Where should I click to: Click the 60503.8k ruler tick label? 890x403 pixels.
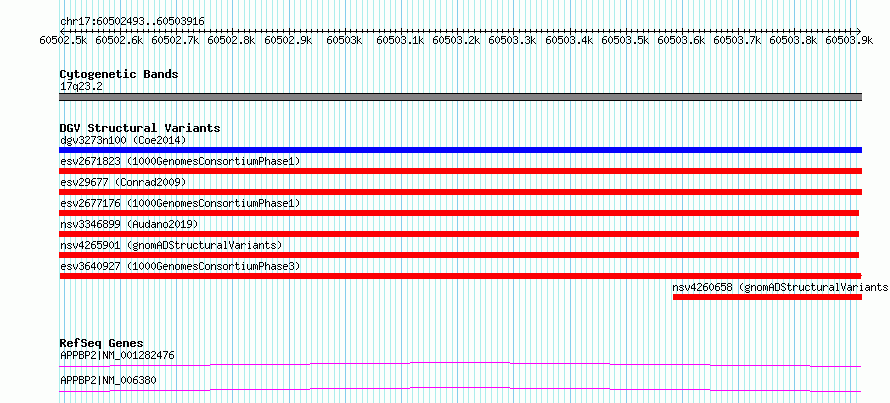(794, 40)
